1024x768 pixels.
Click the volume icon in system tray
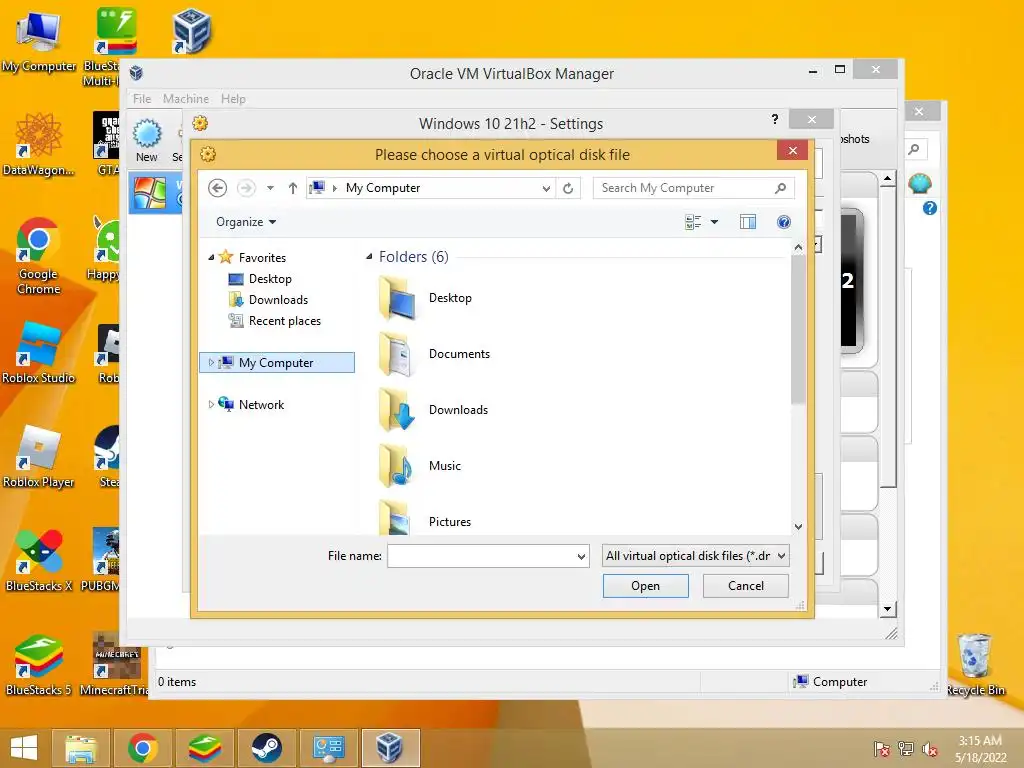930,749
